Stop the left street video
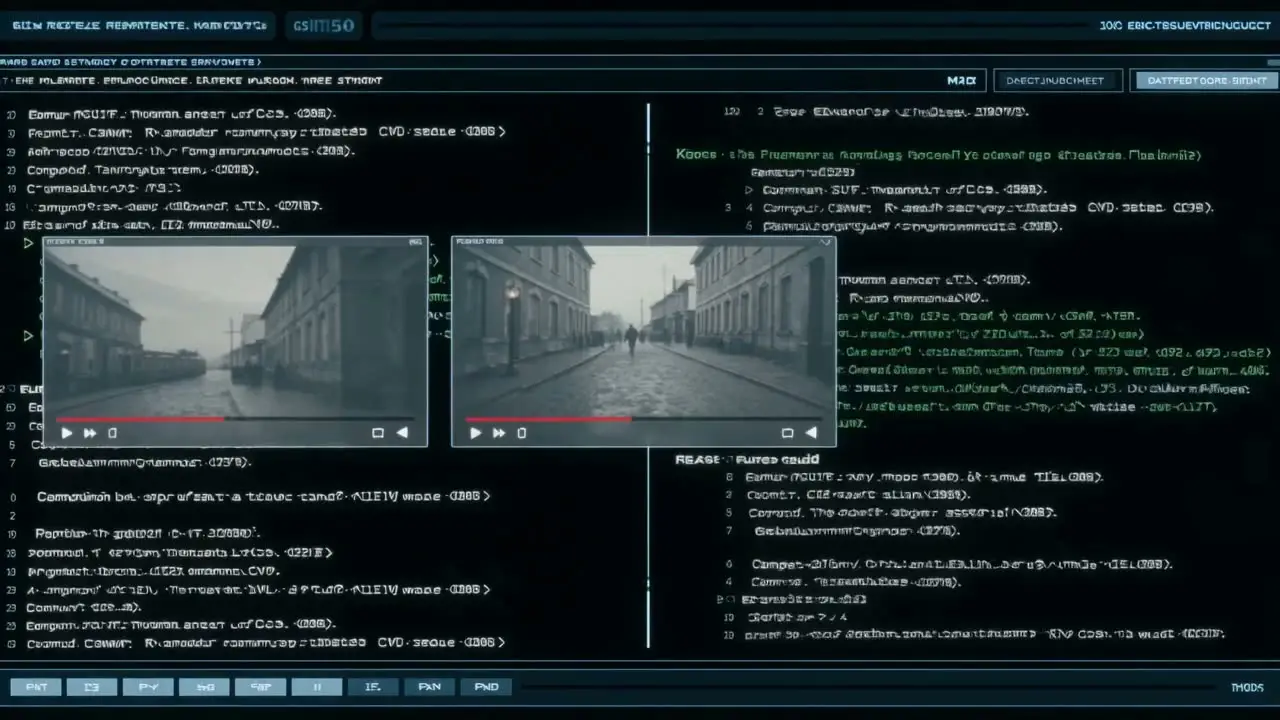The image size is (1280, 720). click(112, 433)
